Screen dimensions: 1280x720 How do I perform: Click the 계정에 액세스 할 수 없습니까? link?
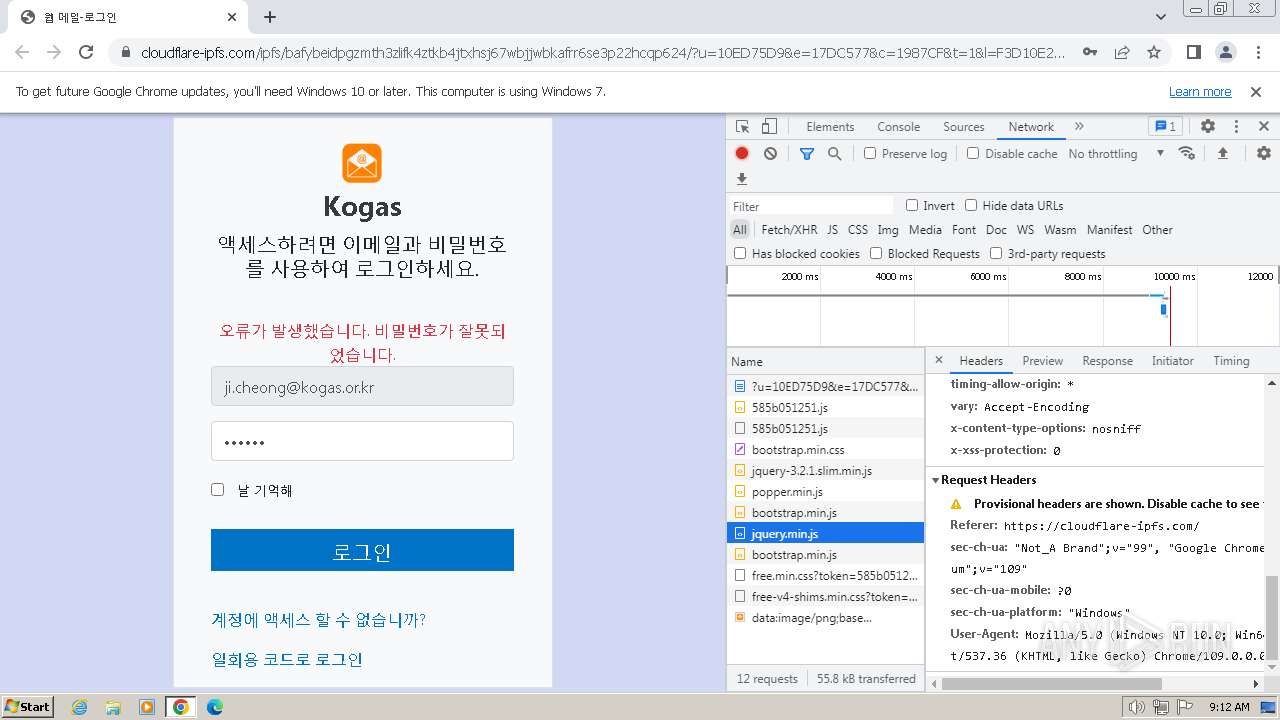tap(318, 619)
